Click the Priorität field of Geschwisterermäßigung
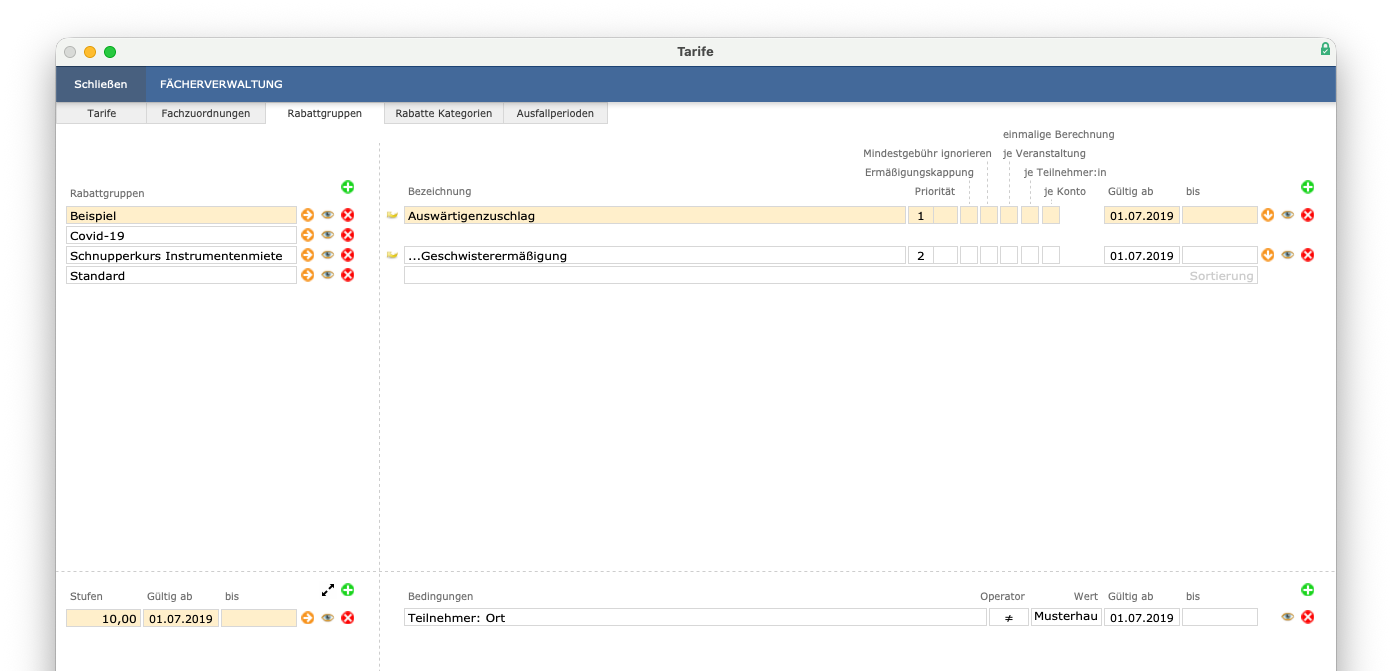 tap(920, 255)
